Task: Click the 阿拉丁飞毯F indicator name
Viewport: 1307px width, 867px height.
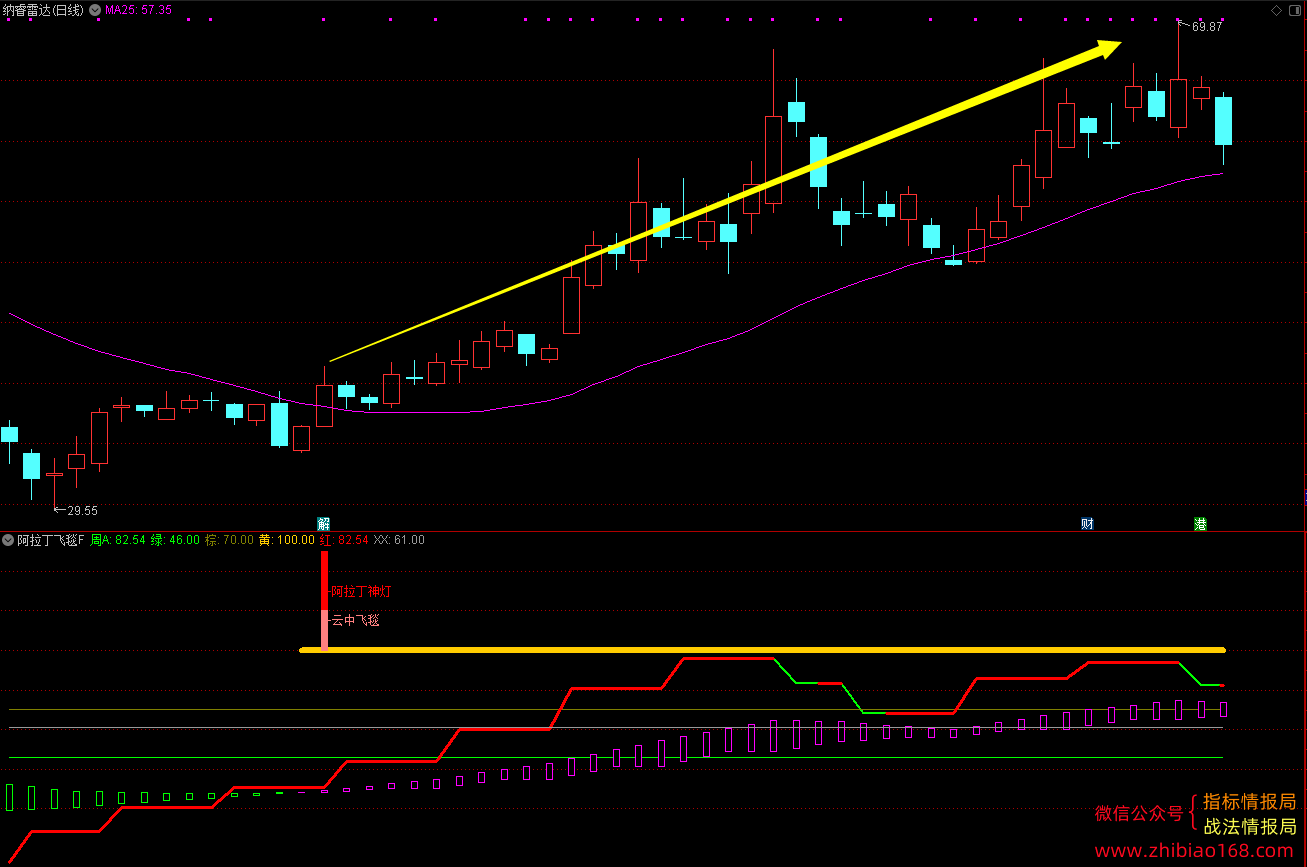Action: tap(51, 540)
